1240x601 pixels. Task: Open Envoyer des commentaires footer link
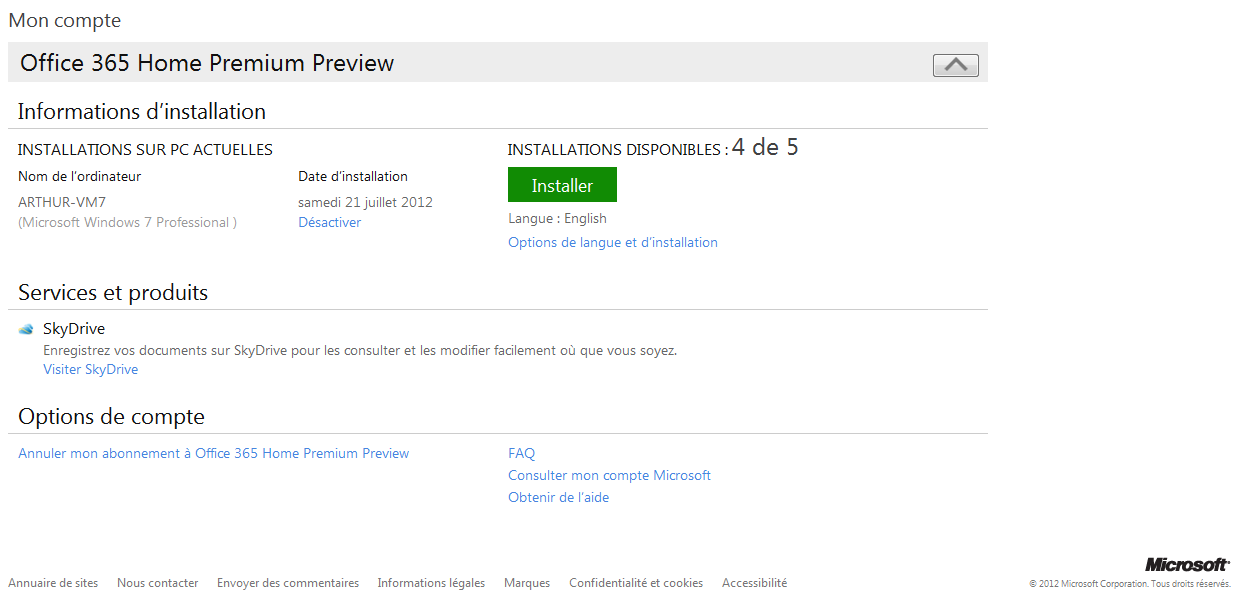pos(288,583)
